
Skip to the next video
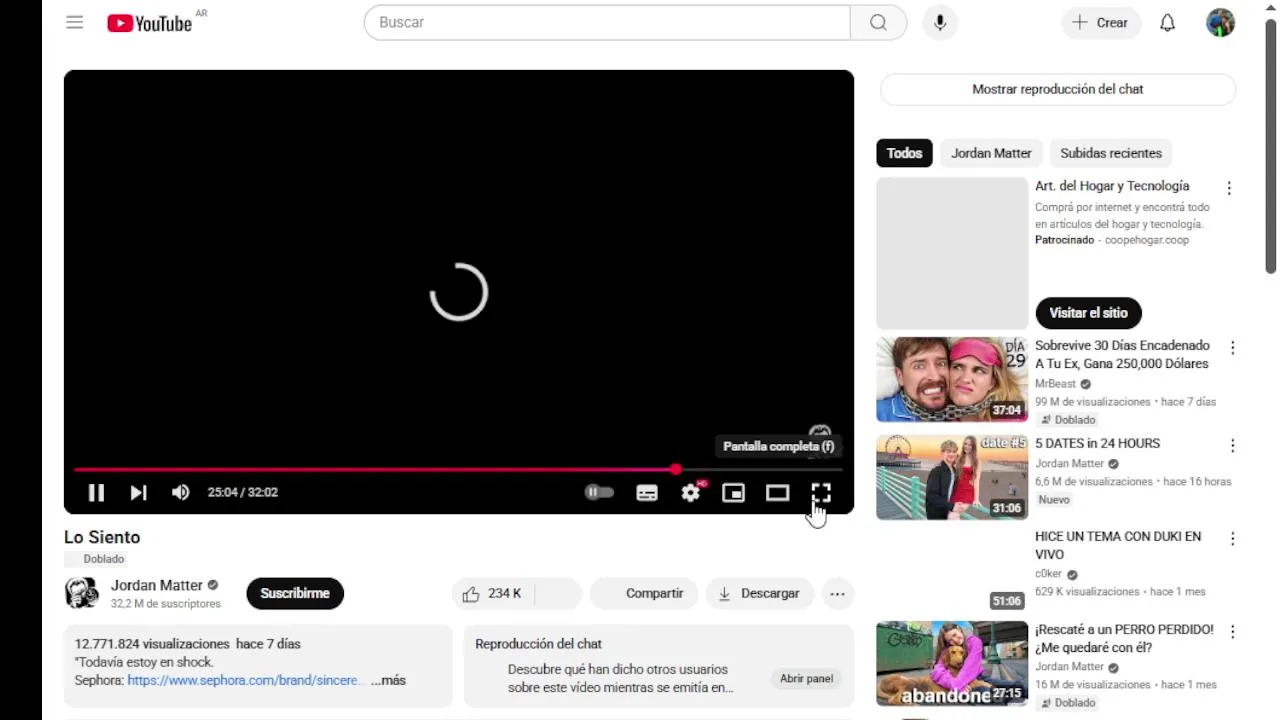[x=138, y=492]
